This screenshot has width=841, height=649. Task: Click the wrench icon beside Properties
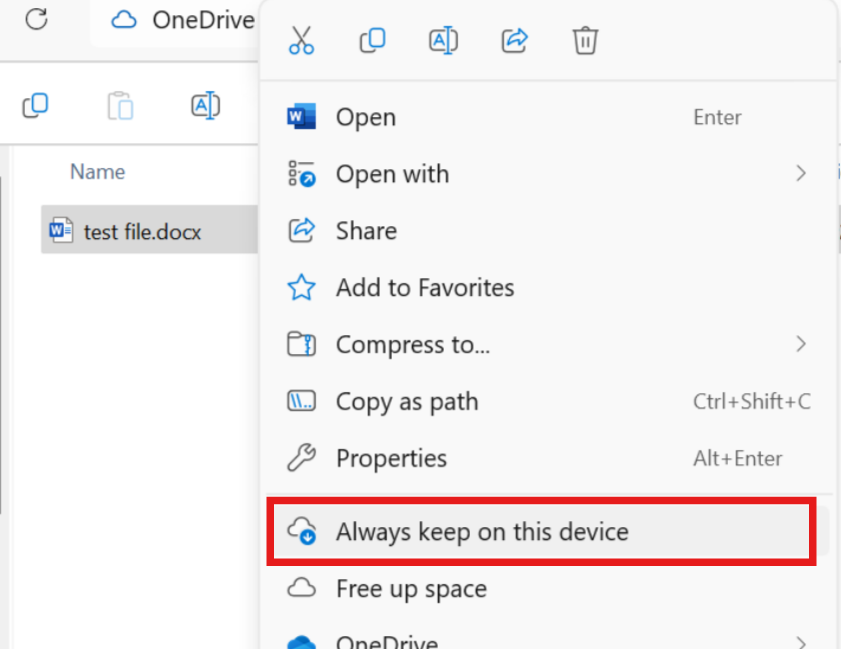pos(301,458)
